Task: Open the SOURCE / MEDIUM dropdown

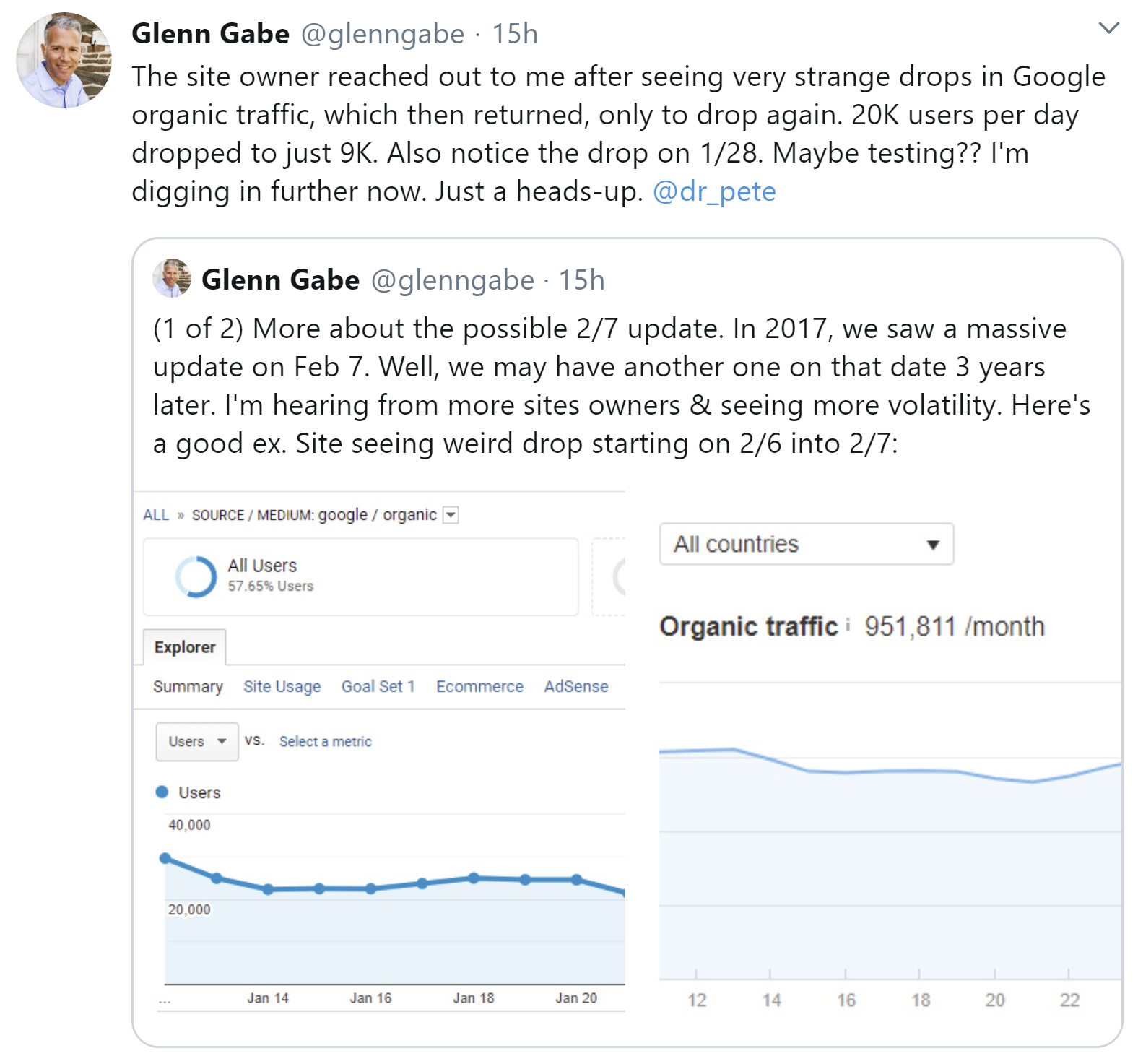Action: coord(451,514)
